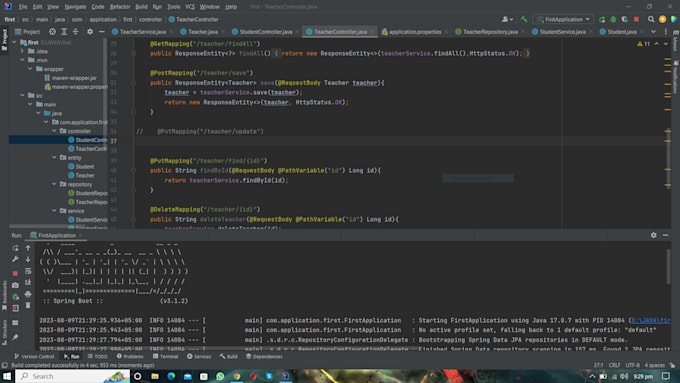Open WhatsApp from the taskbar
This screenshot has height=383, width=680.
[220, 376]
